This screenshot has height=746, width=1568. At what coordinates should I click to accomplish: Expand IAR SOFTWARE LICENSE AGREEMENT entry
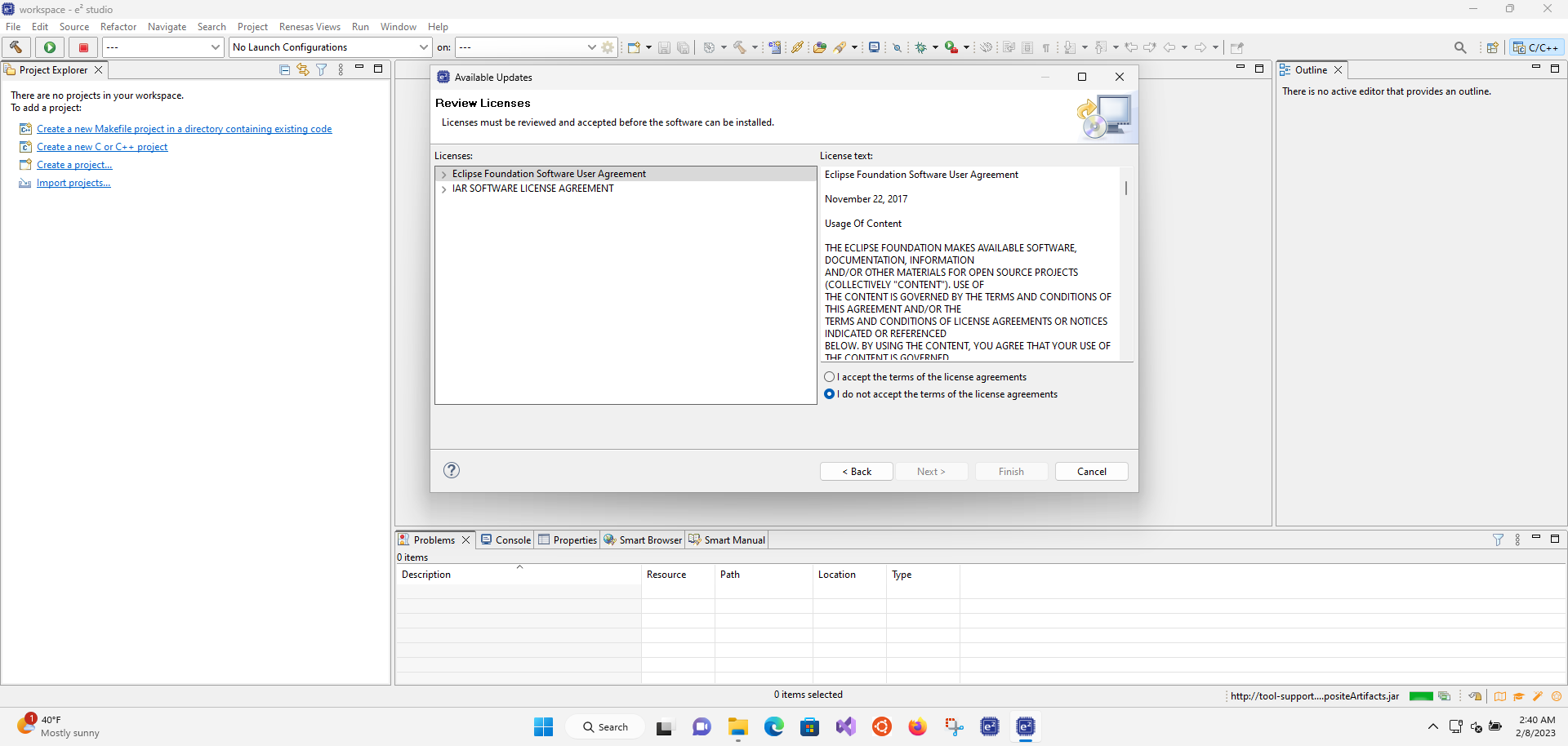(443, 189)
